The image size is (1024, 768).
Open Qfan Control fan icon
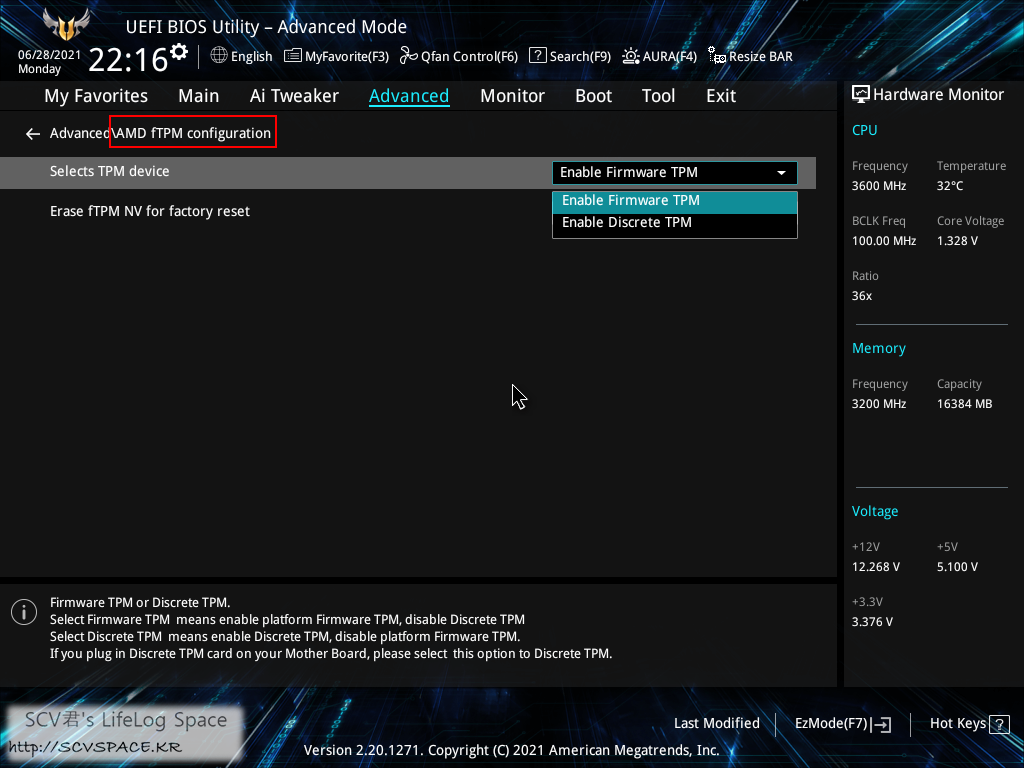(x=409, y=56)
